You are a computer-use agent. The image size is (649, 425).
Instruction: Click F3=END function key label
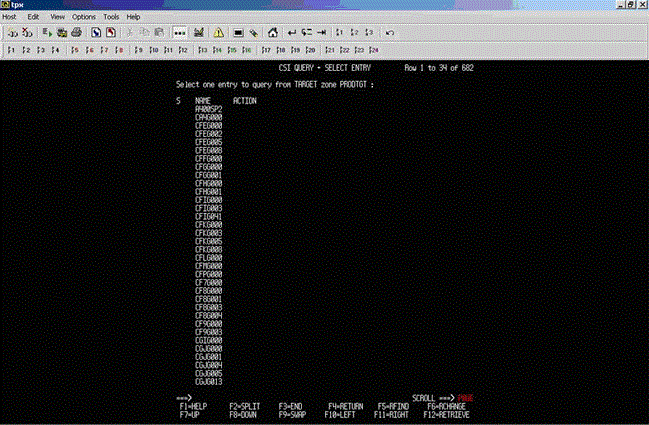(291, 406)
